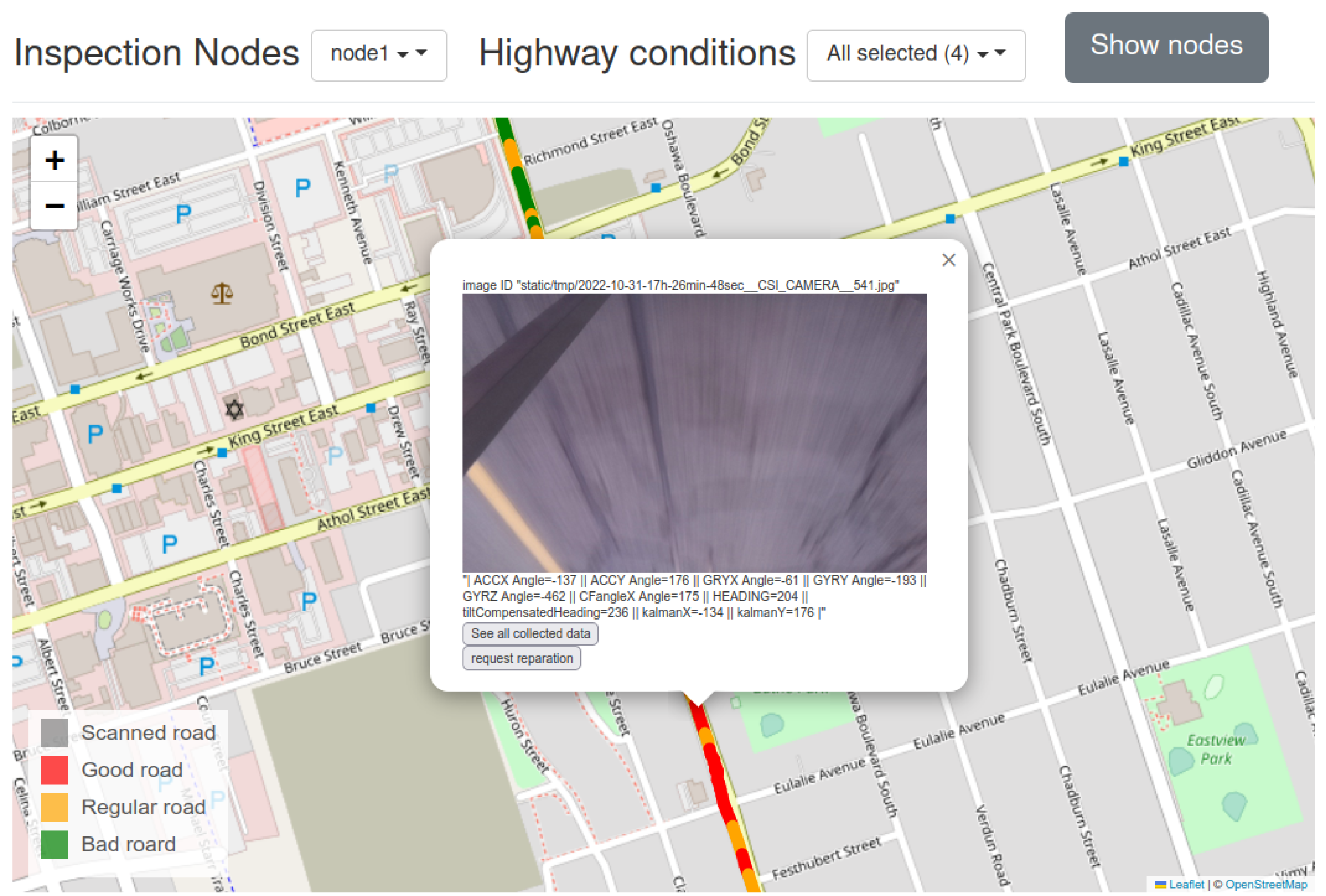
Task: Click blue node marker on Richmond Street East
Action: coord(656,187)
